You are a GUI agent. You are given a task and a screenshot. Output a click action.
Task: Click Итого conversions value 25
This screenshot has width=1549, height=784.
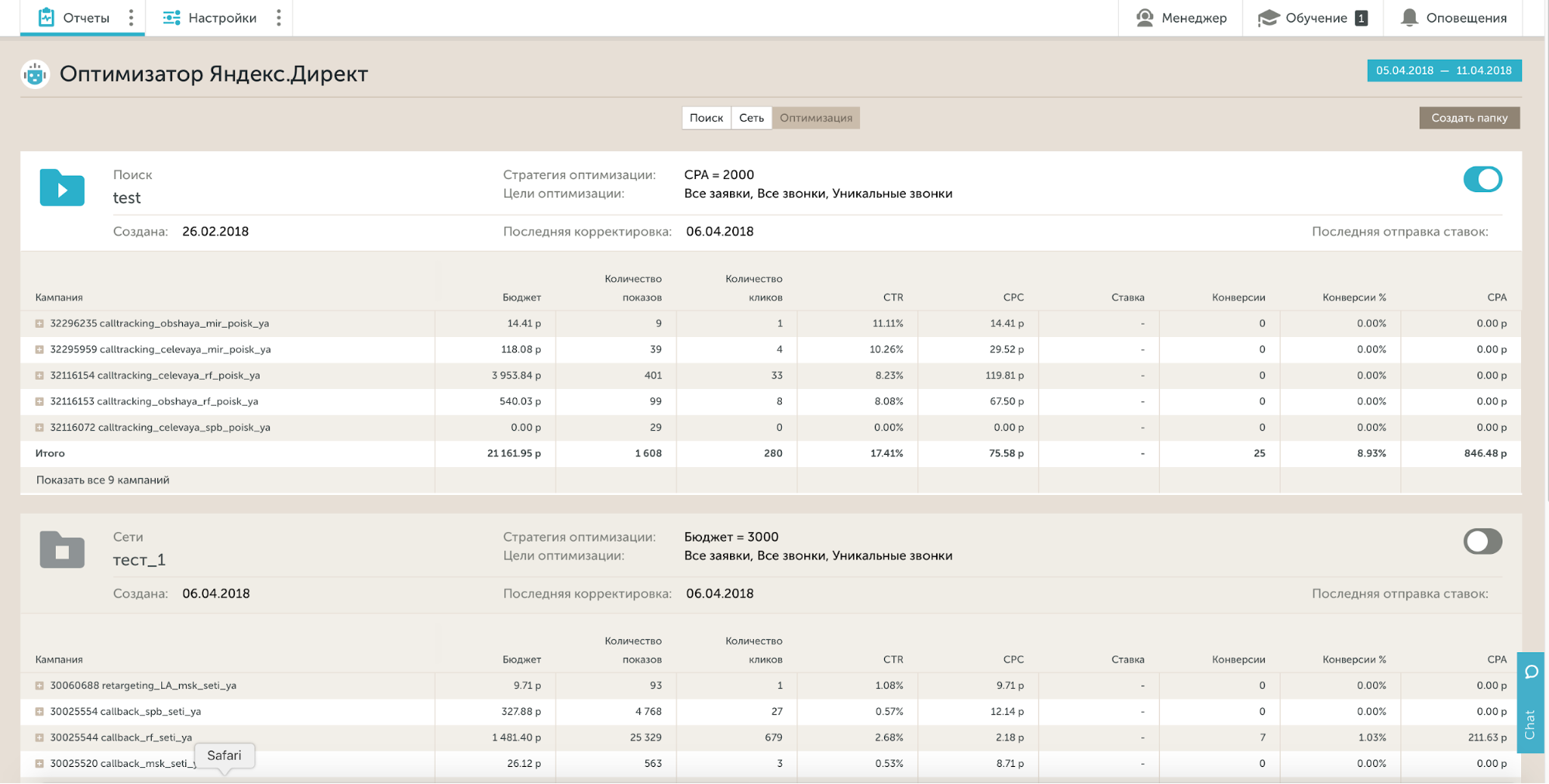coord(1259,453)
